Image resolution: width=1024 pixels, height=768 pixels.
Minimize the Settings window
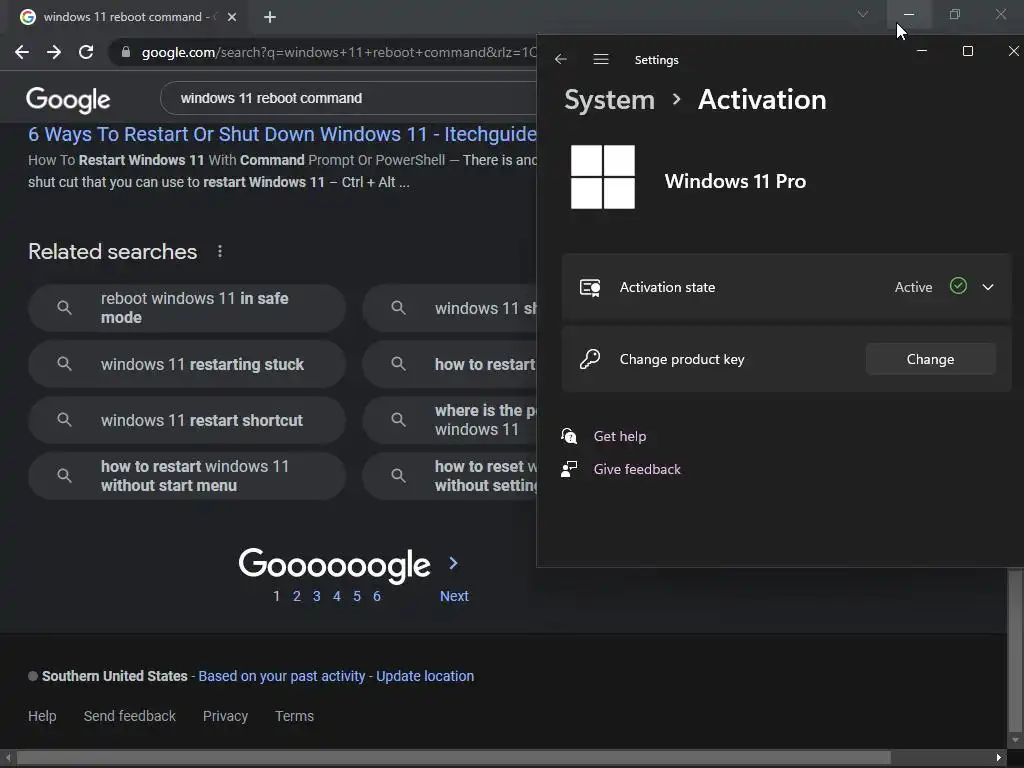click(921, 51)
